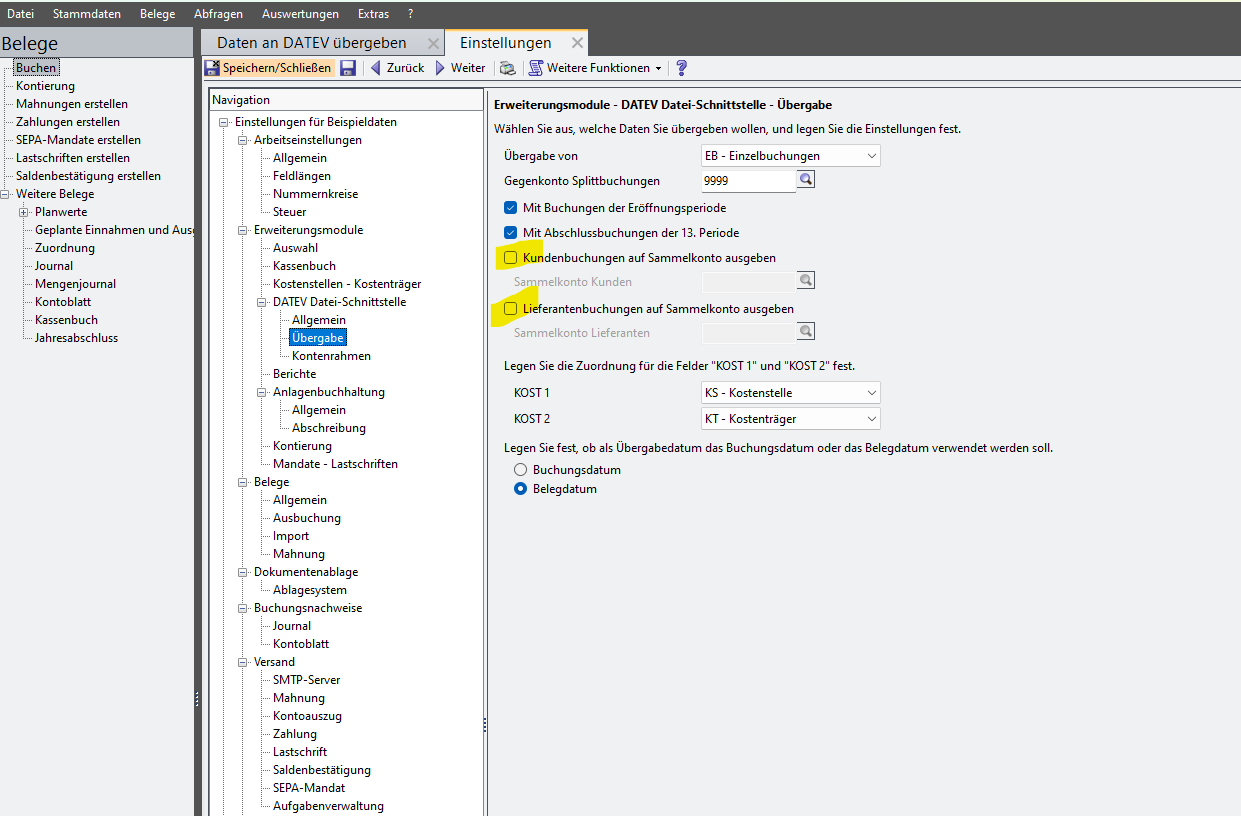Click the floppy disk save icon
The image size is (1241, 816).
pyautogui.click(x=348, y=68)
